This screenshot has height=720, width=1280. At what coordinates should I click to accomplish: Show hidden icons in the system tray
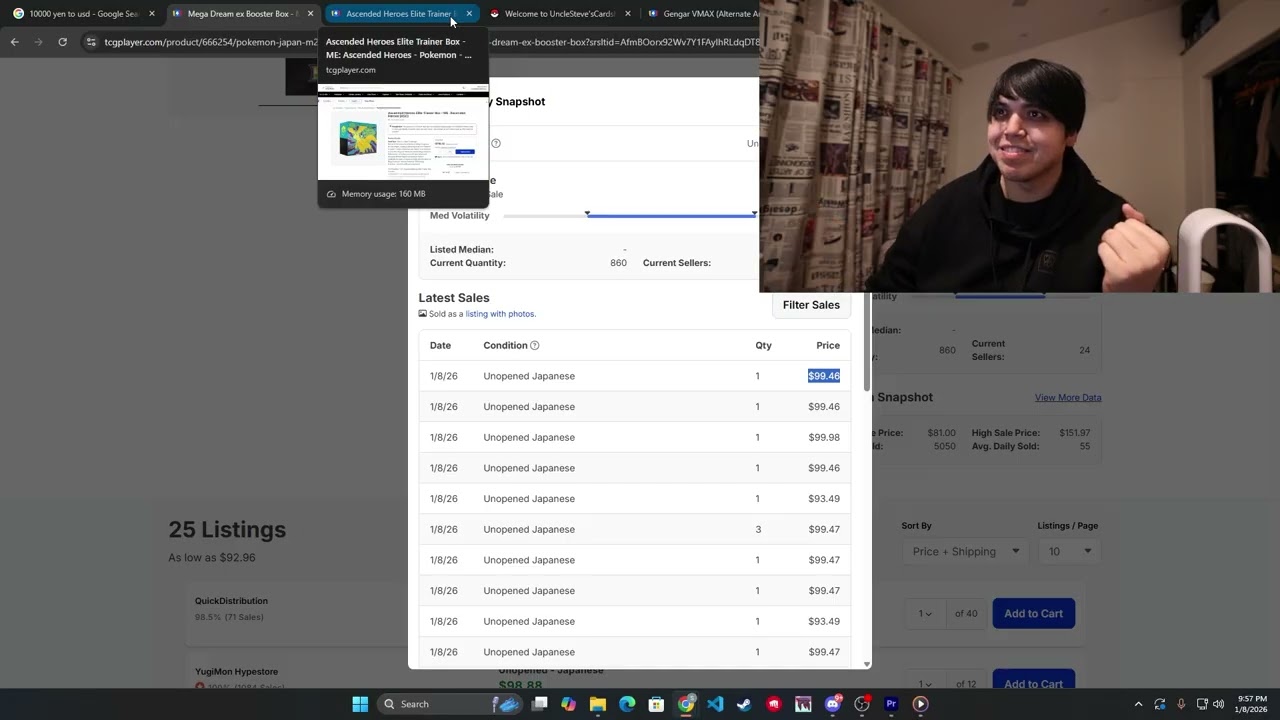1138,704
